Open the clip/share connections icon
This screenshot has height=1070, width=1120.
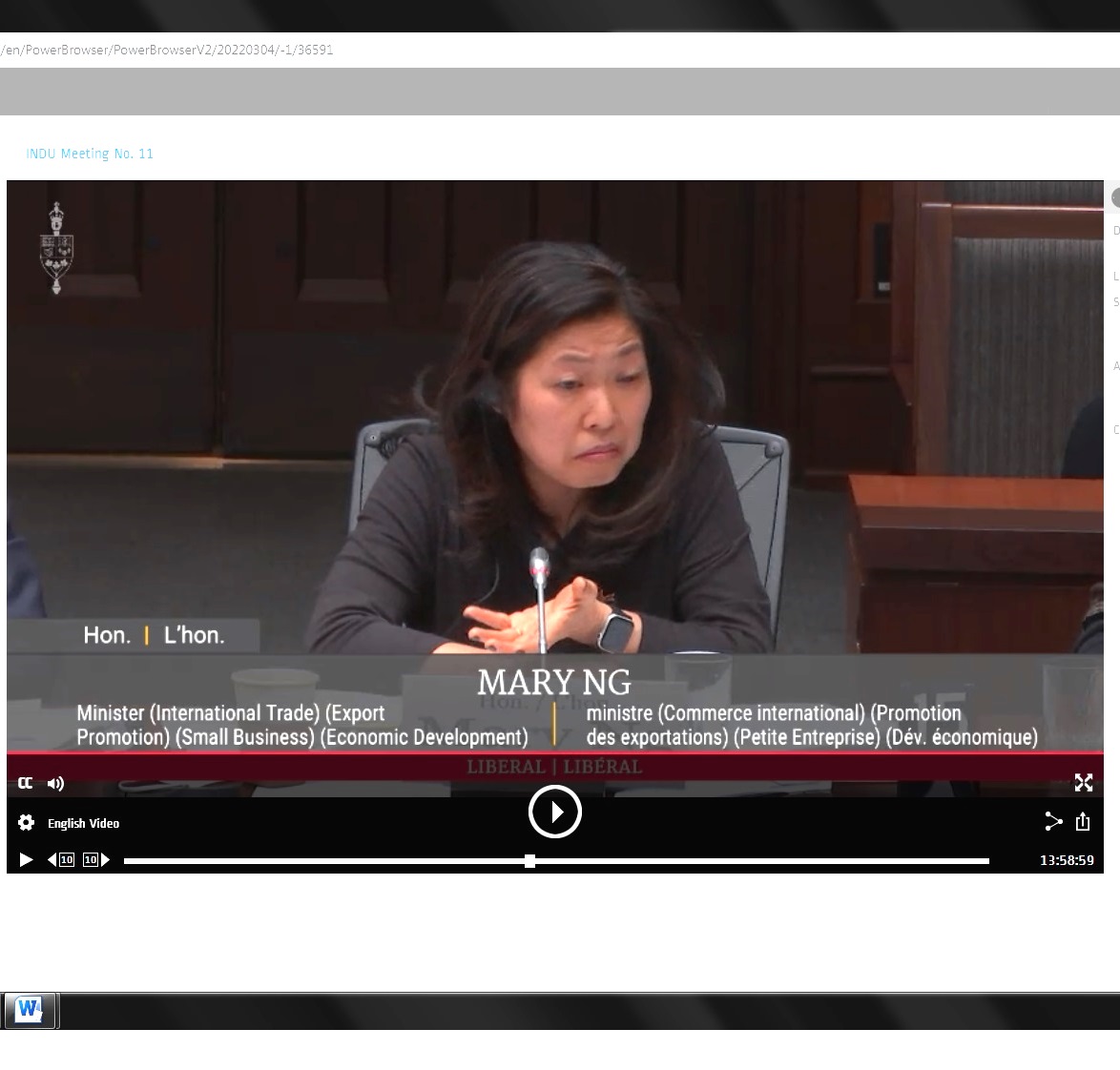(1053, 821)
